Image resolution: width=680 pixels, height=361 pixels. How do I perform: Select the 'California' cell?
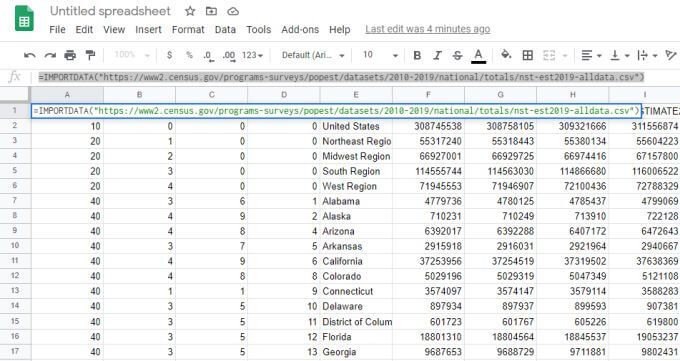point(356,261)
